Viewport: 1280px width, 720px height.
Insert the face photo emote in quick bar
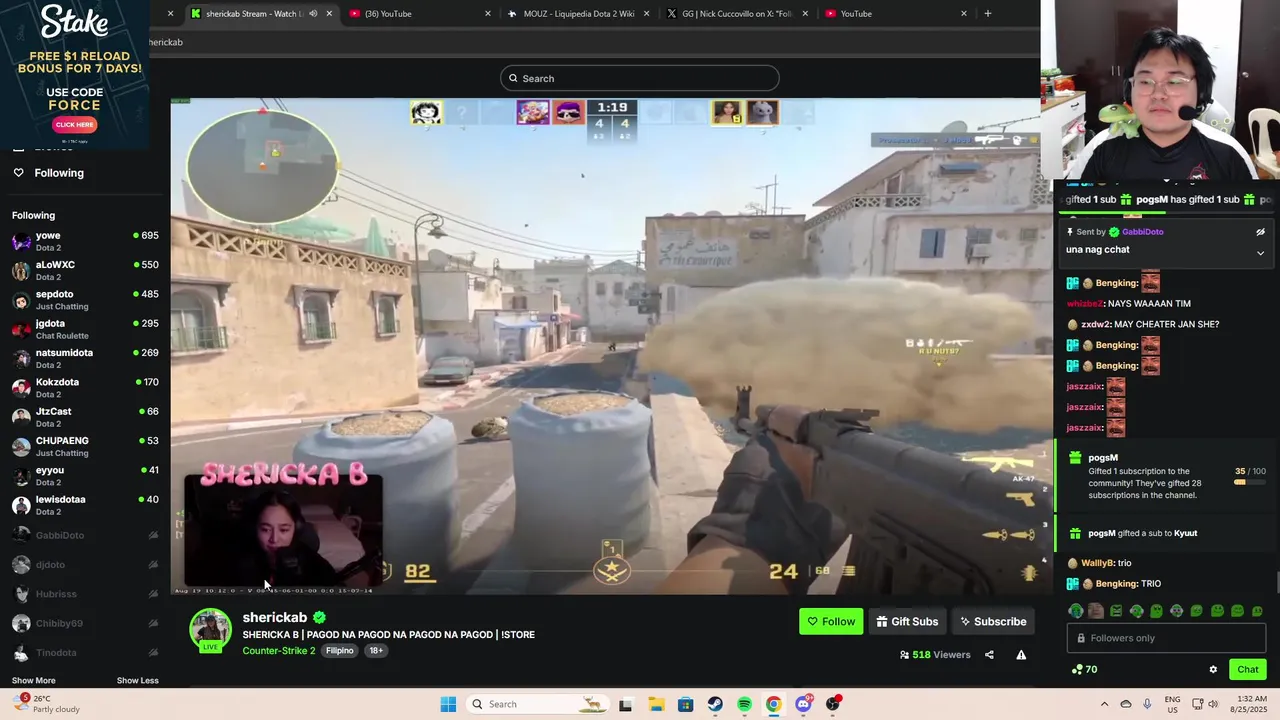click(1096, 611)
